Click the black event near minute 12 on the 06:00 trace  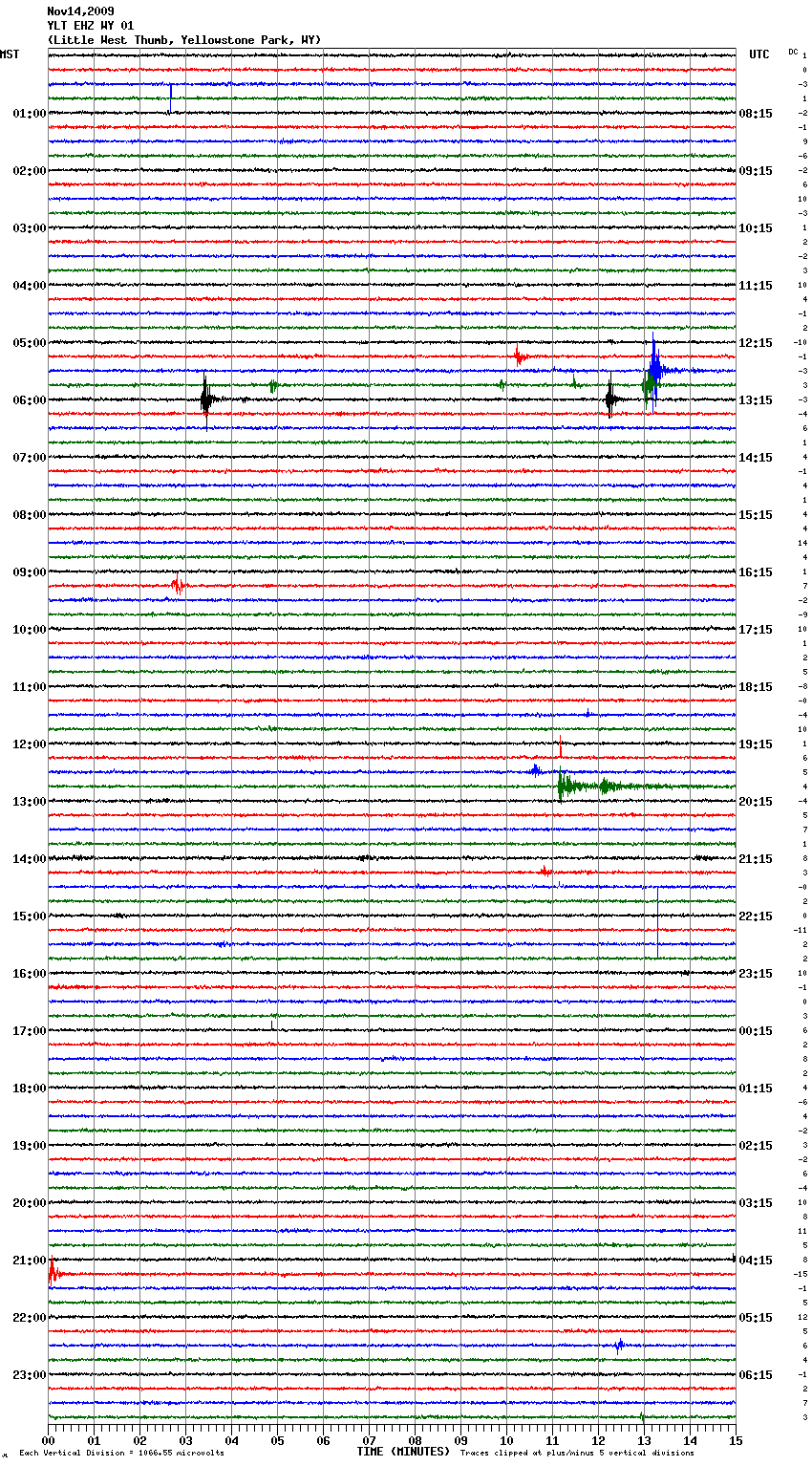click(x=610, y=399)
